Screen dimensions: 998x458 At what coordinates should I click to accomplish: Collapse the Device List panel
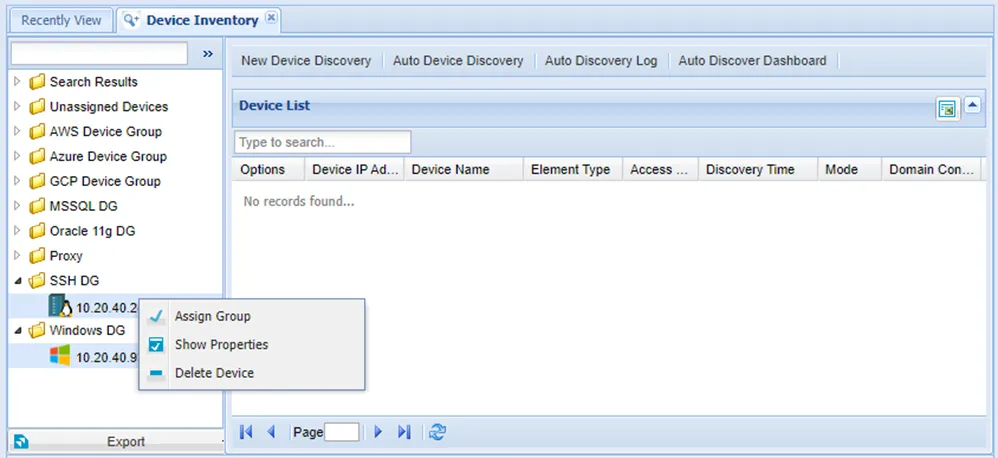(x=972, y=105)
